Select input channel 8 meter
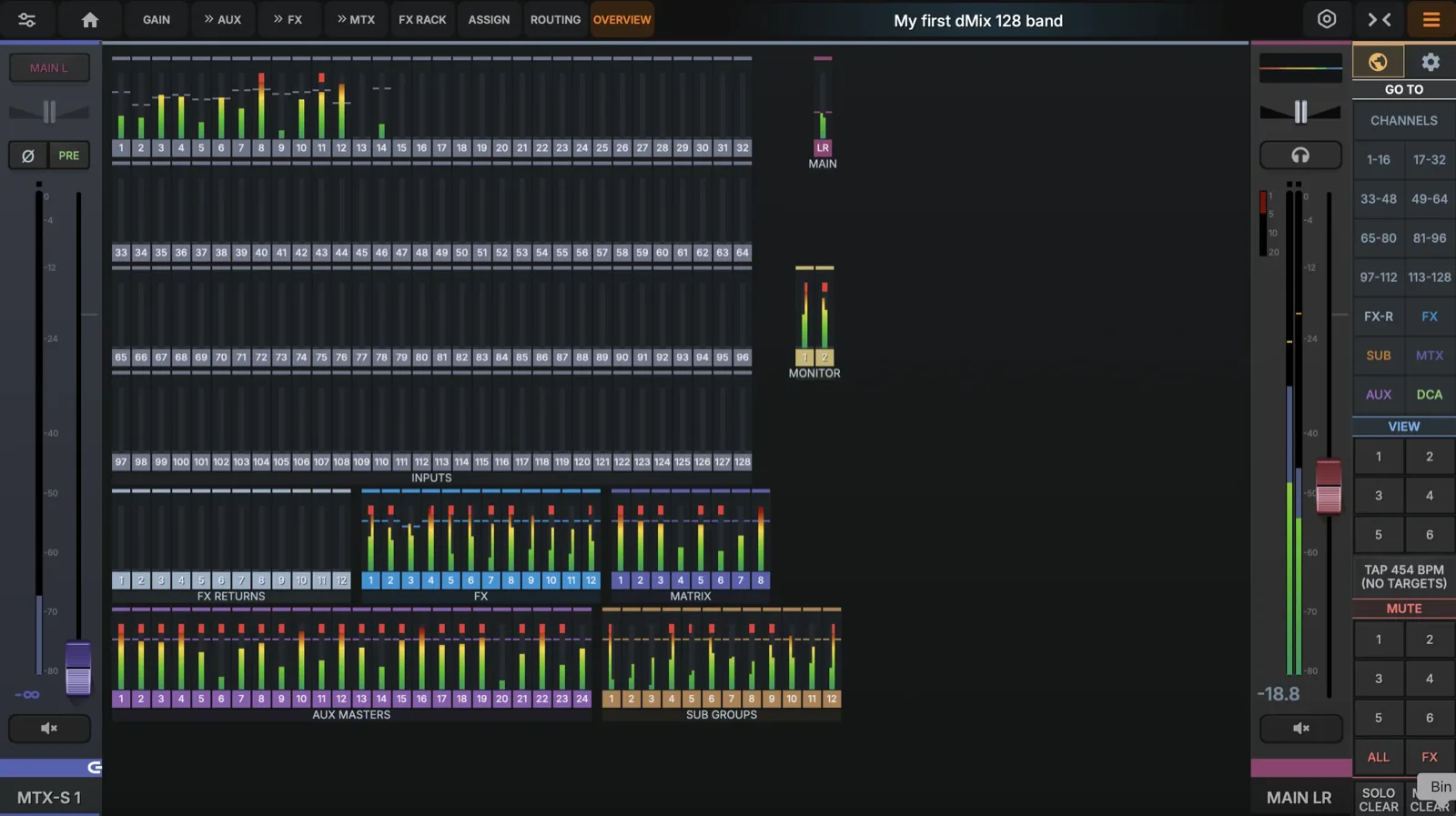This screenshot has width=1456, height=816. pyautogui.click(x=261, y=106)
